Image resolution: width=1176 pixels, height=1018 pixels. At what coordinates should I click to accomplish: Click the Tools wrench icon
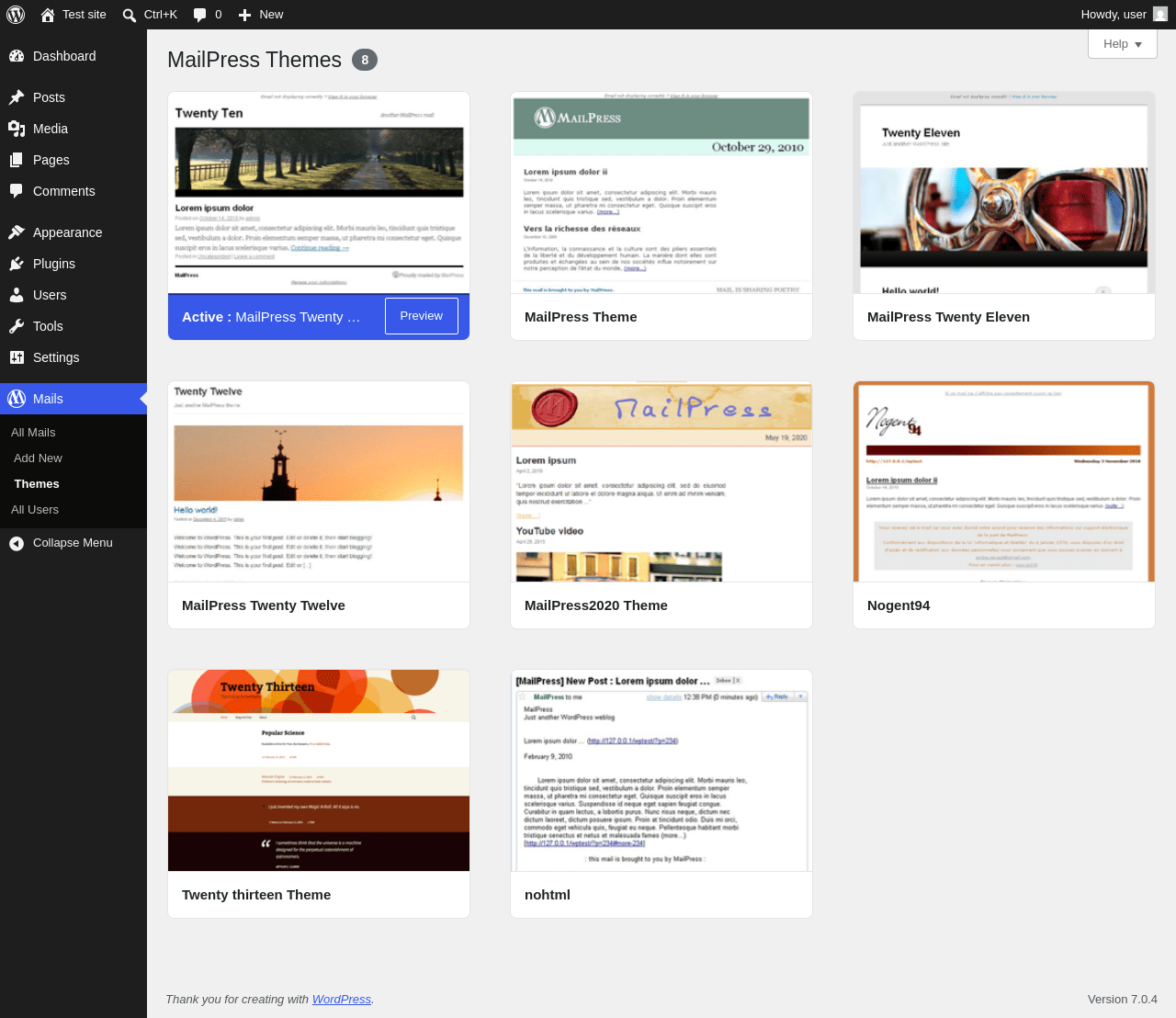click(17, 326)
